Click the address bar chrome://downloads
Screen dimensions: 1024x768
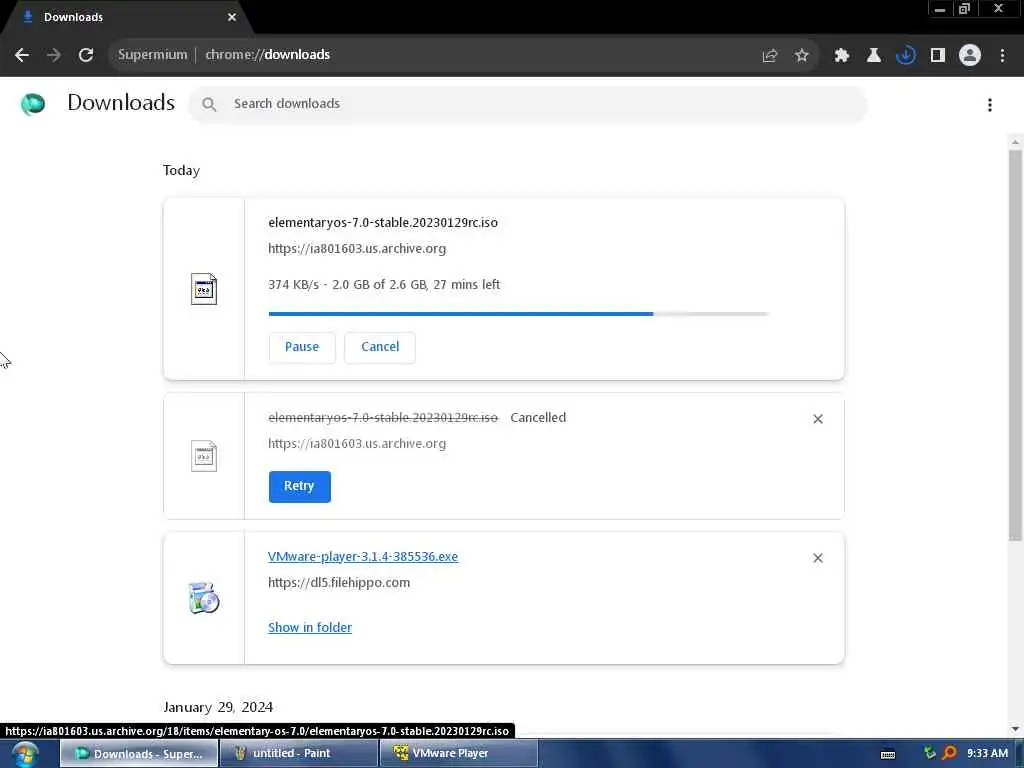point(267,55)
